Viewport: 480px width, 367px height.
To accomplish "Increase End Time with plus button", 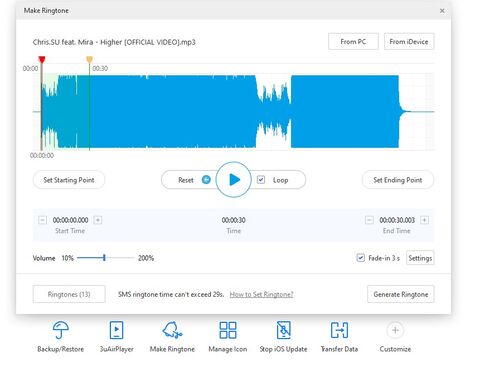I will 424,220.
